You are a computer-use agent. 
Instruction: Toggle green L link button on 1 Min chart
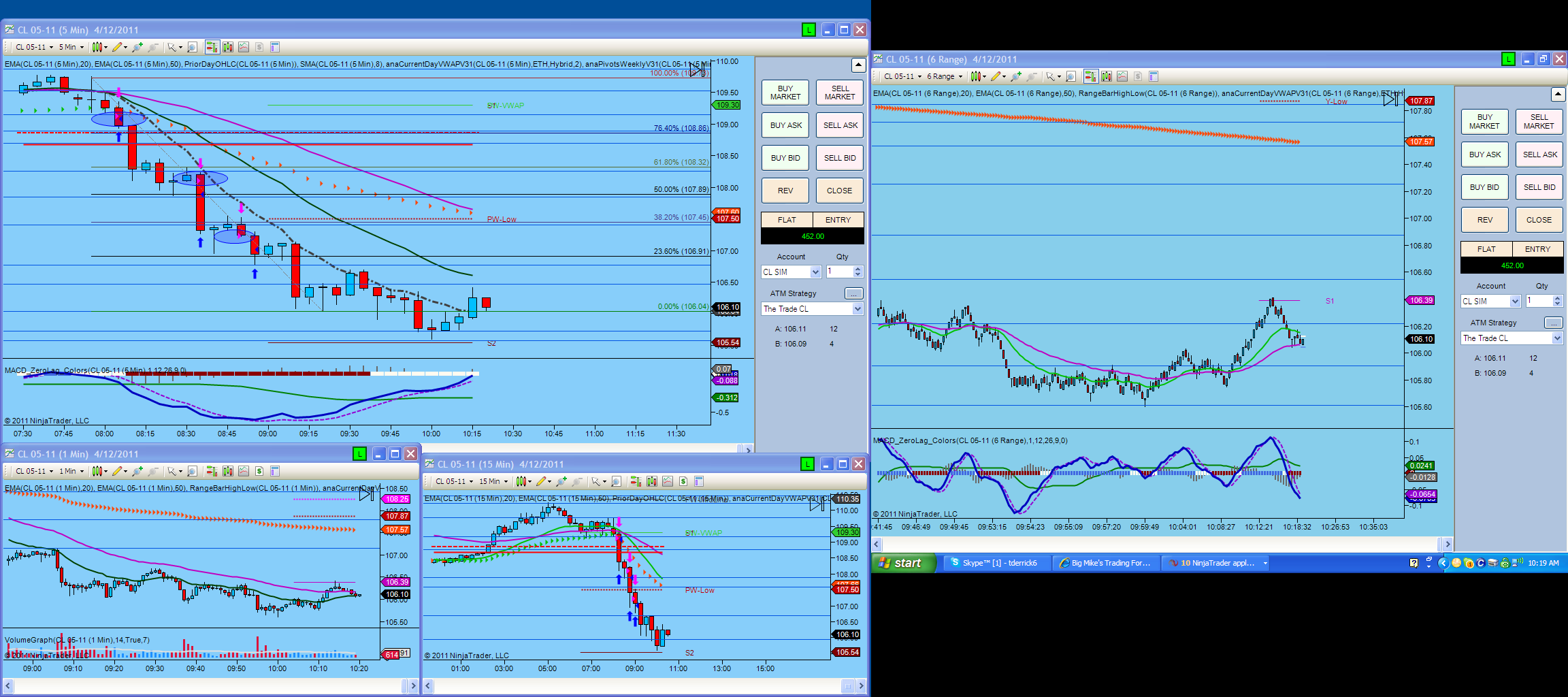coord(359,454)
